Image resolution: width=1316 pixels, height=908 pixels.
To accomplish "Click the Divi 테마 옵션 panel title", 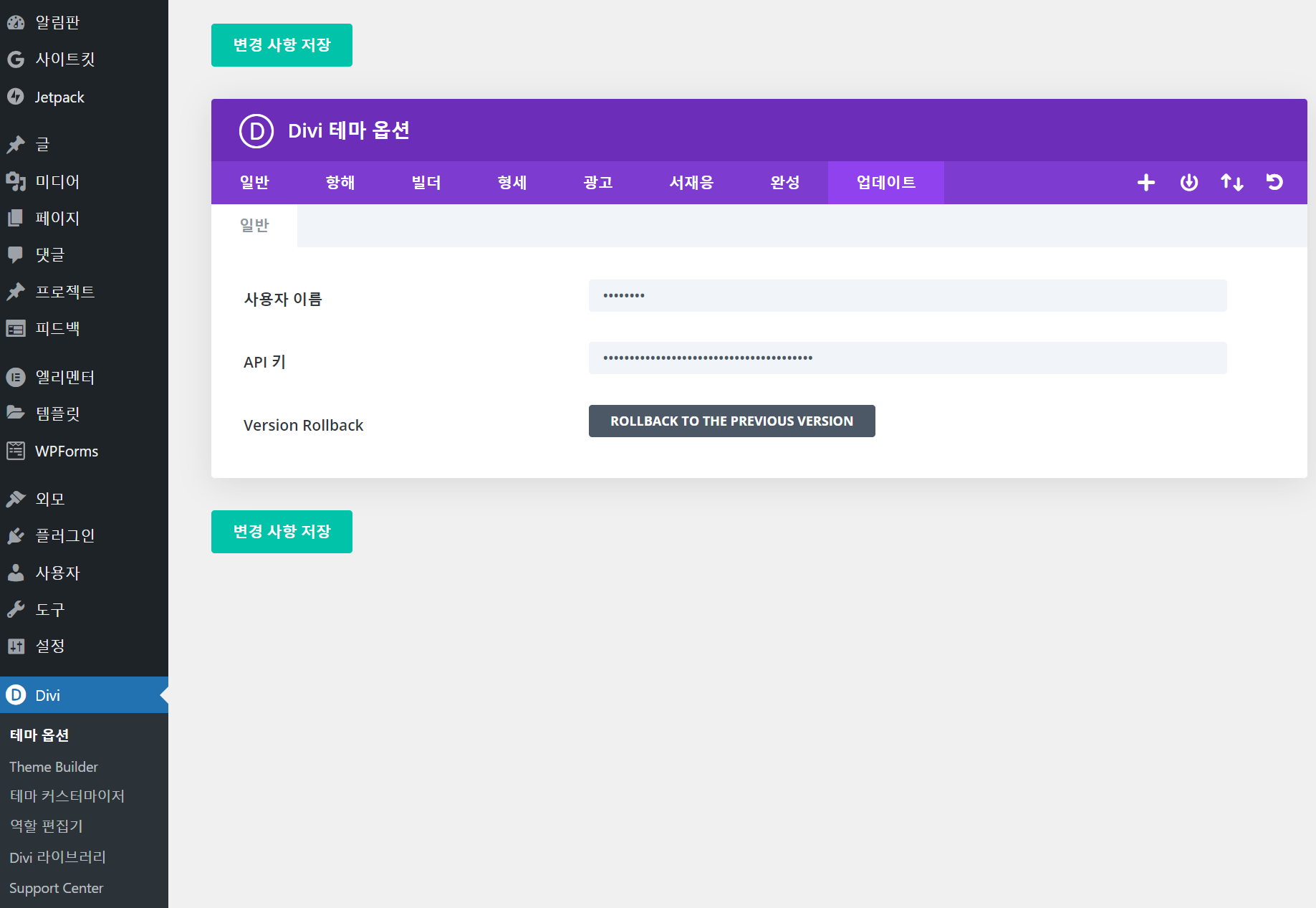I will click(x=349, y=130).
